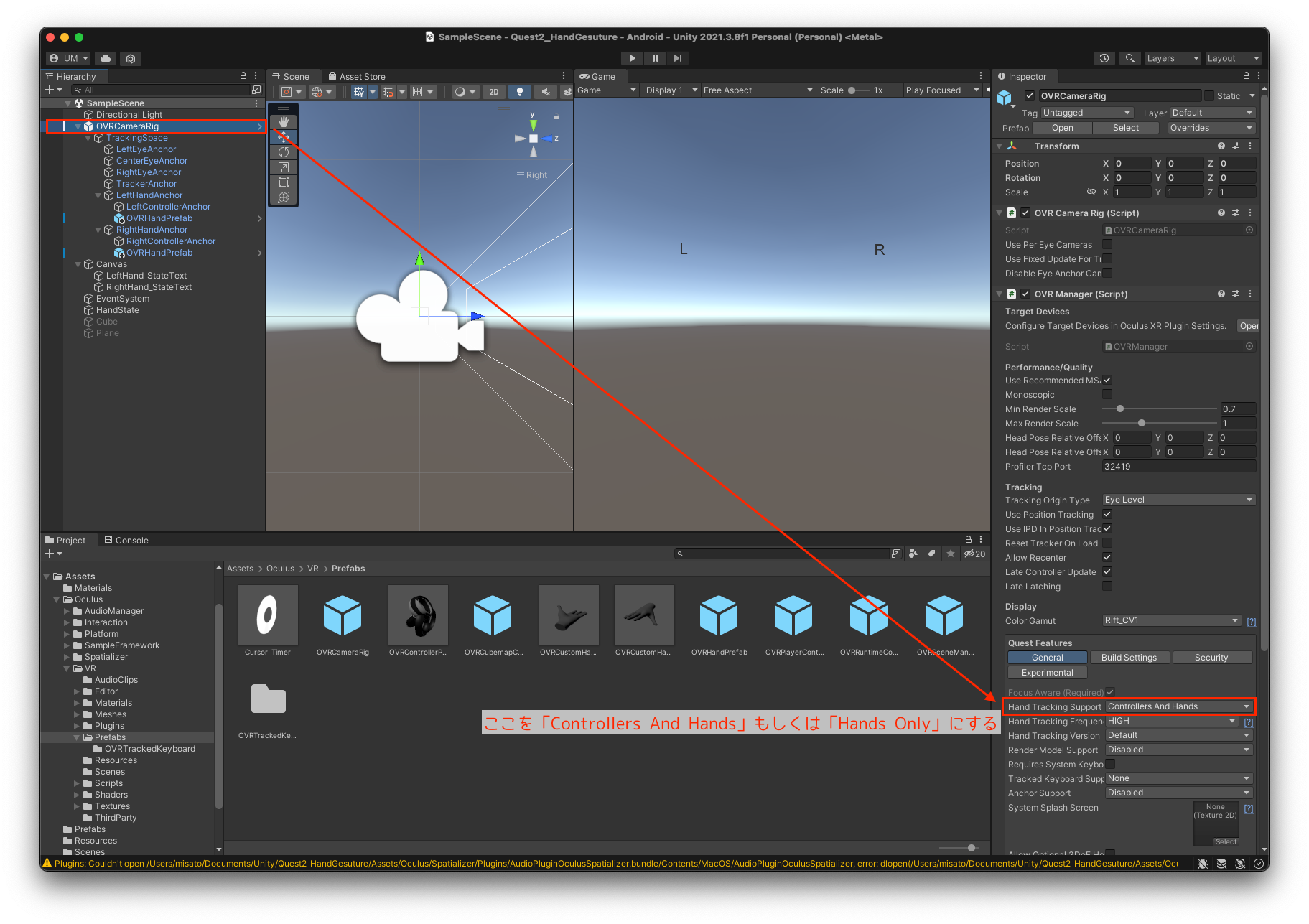Toggle 2D view mode in Scene
1309x924 pixels.
pyautogui.click(x=494, y=91)
